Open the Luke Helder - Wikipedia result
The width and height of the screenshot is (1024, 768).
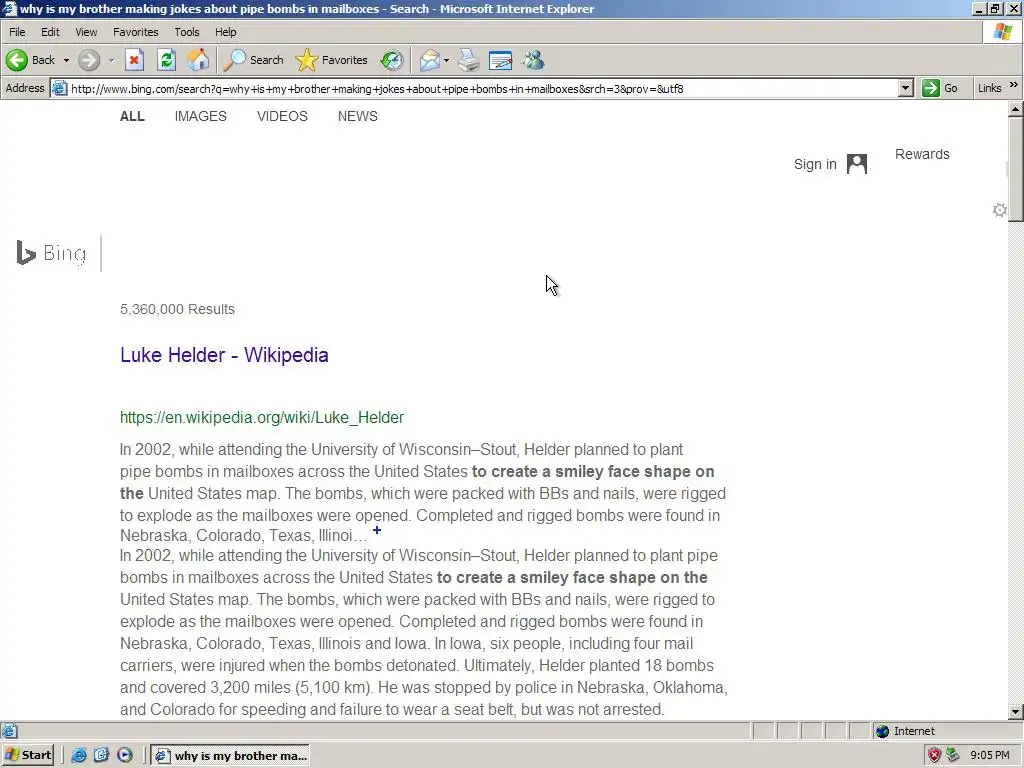click(224, 355)
